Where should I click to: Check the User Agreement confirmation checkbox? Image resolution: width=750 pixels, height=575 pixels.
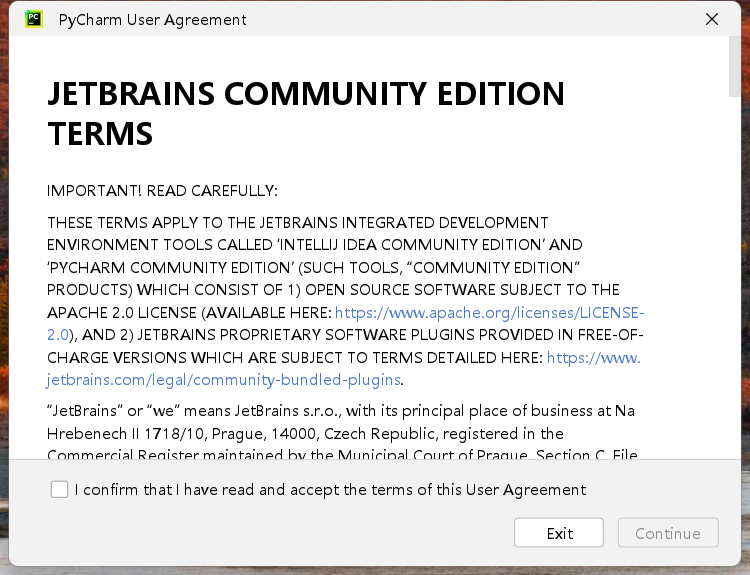tap(59, 489)
